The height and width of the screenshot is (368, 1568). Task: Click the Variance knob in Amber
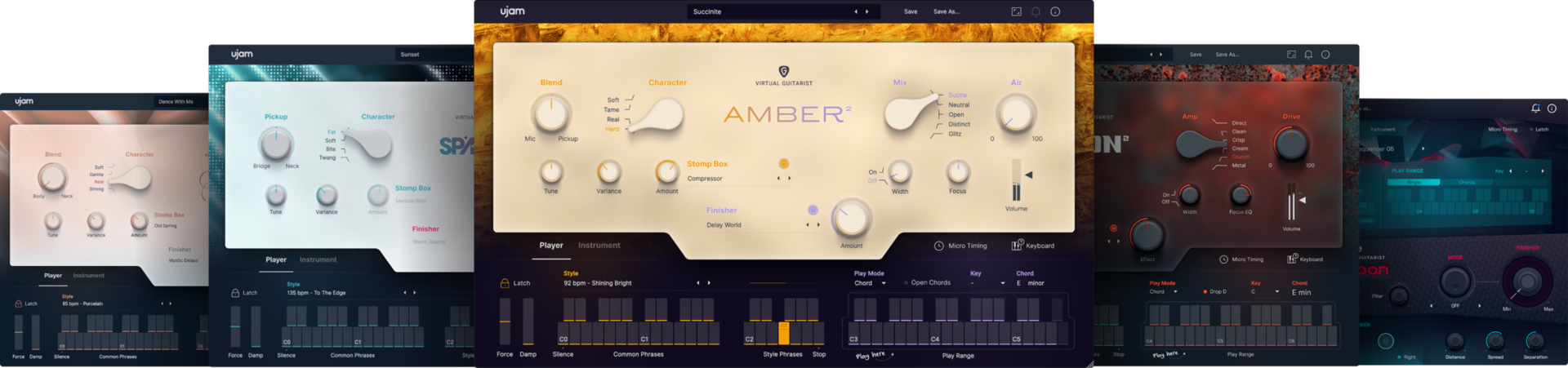pyautogui.click(x=608, y=172)
